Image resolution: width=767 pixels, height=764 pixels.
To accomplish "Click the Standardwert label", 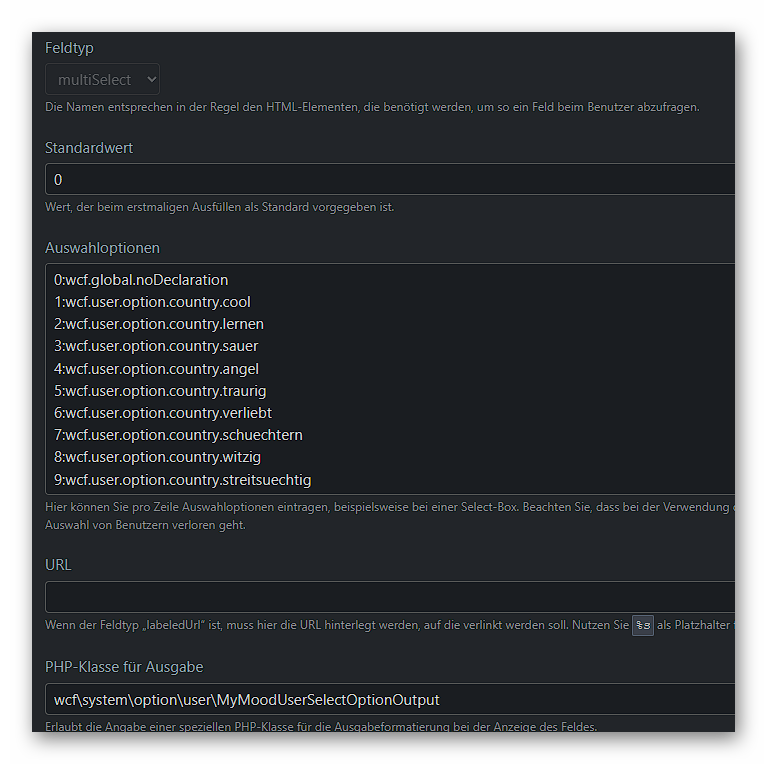I will [x=89, y=147].
